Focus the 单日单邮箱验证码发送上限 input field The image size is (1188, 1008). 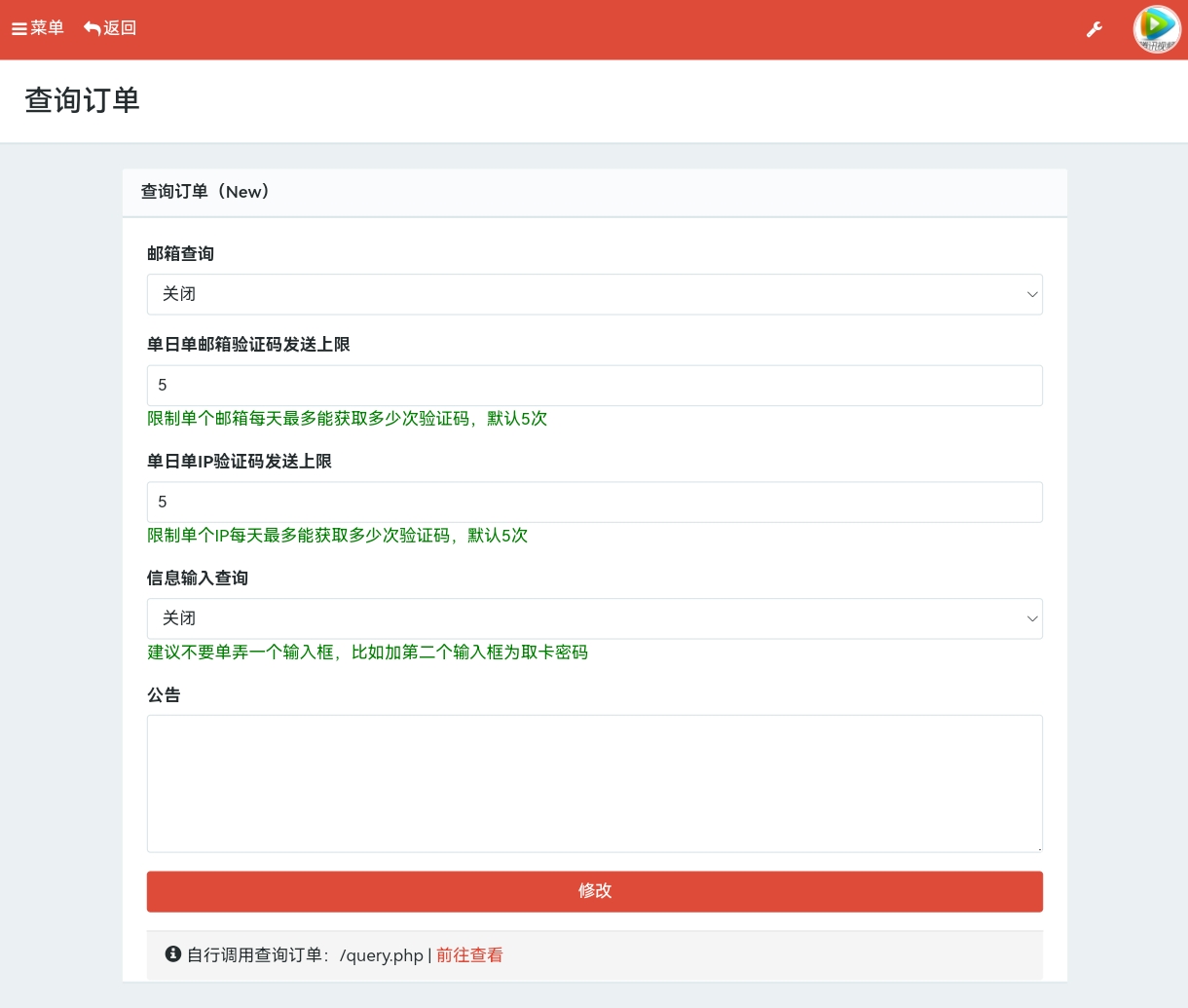pos(595,385)
